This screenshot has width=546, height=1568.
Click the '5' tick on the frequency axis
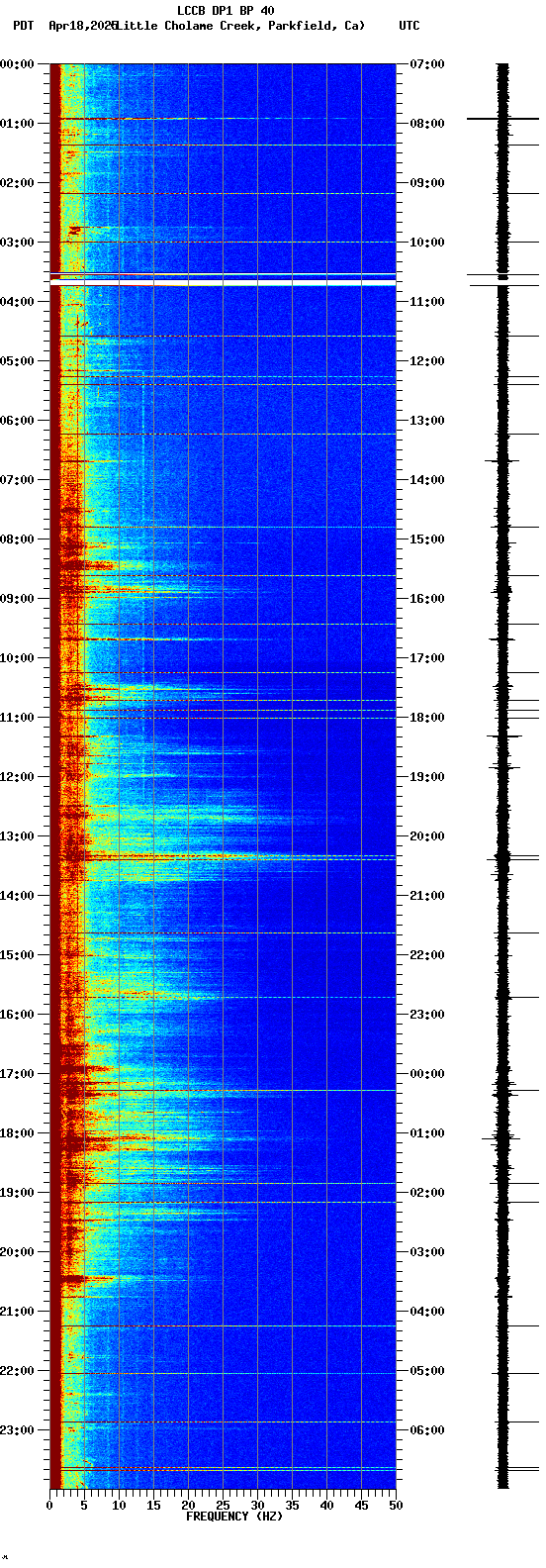tap(84, 1506)
